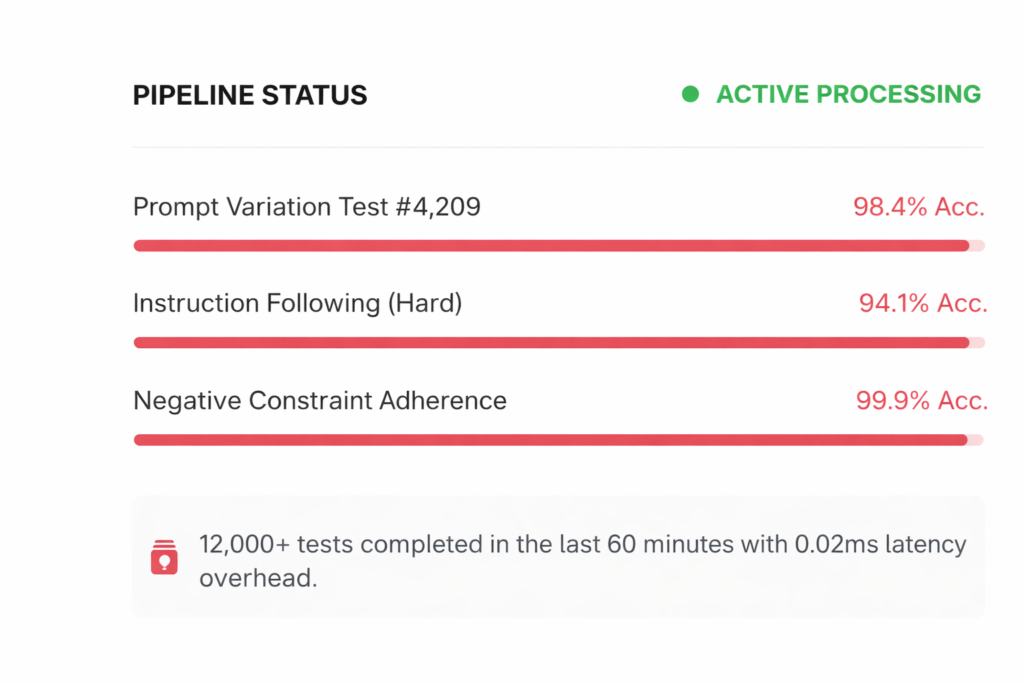Viewport: 1024px width, 683px height.
Task: Click the ACTIVE PROCESSING status indicator
Action: 848,94
